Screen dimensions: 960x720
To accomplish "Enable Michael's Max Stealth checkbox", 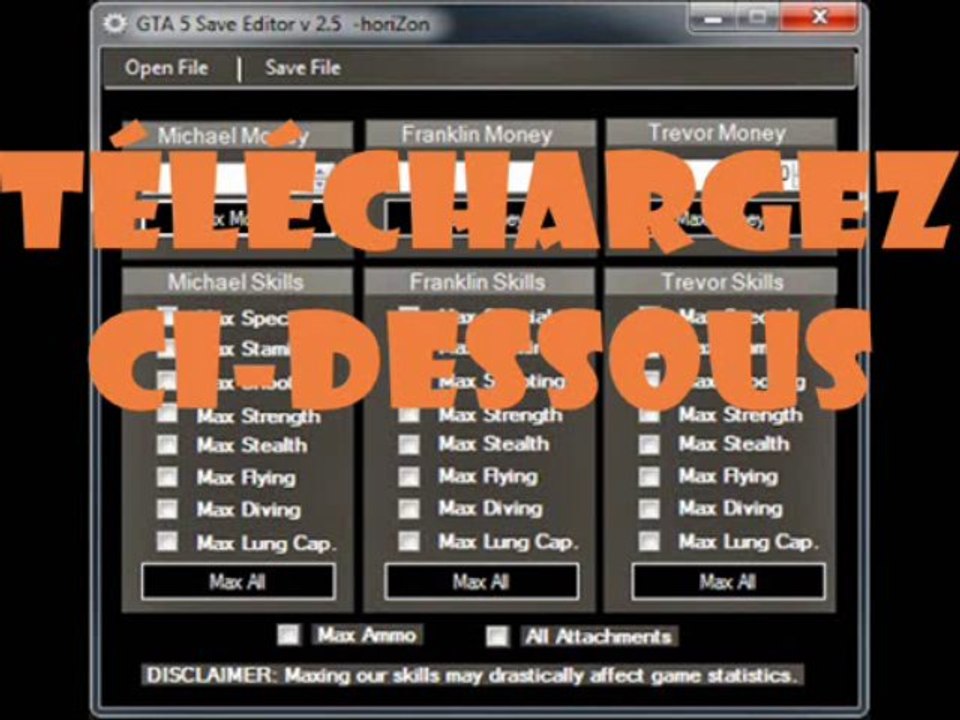I will (x=167, y=444).
